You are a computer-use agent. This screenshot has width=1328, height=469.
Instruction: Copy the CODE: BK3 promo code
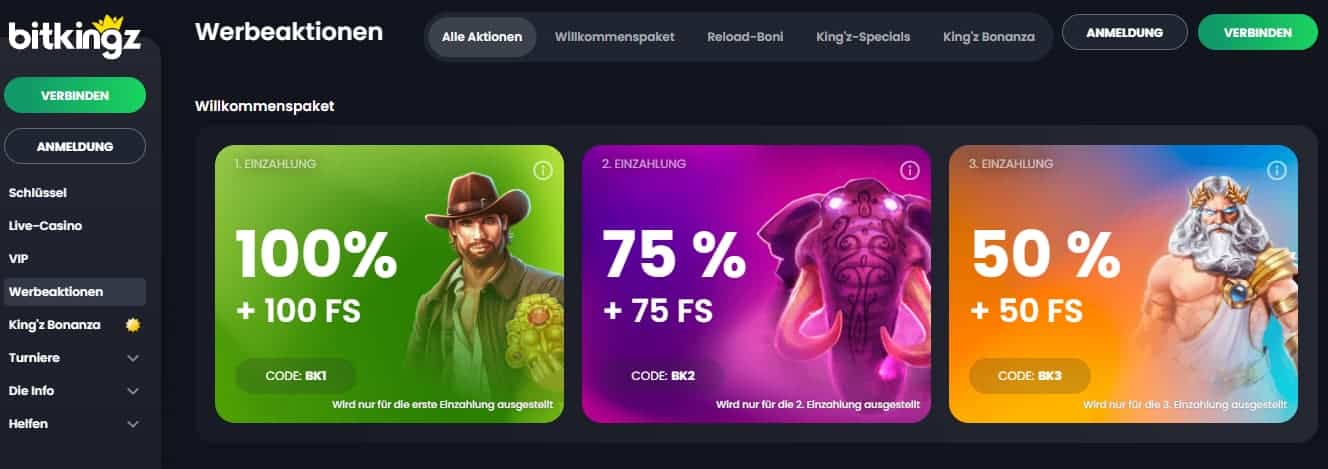(1030, 376)
